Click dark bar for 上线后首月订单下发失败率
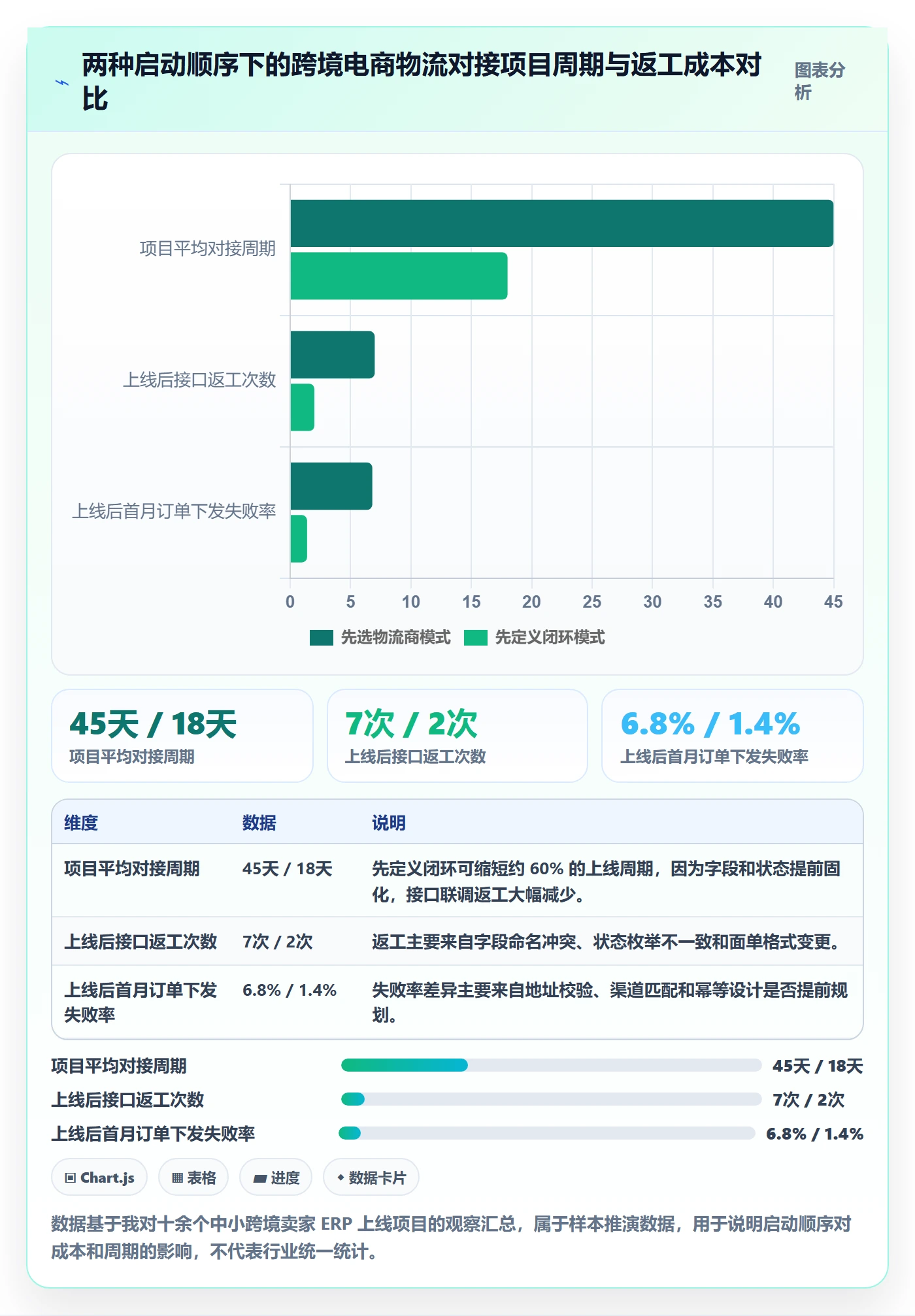The image size is (915, 1316). click(331, 486)
